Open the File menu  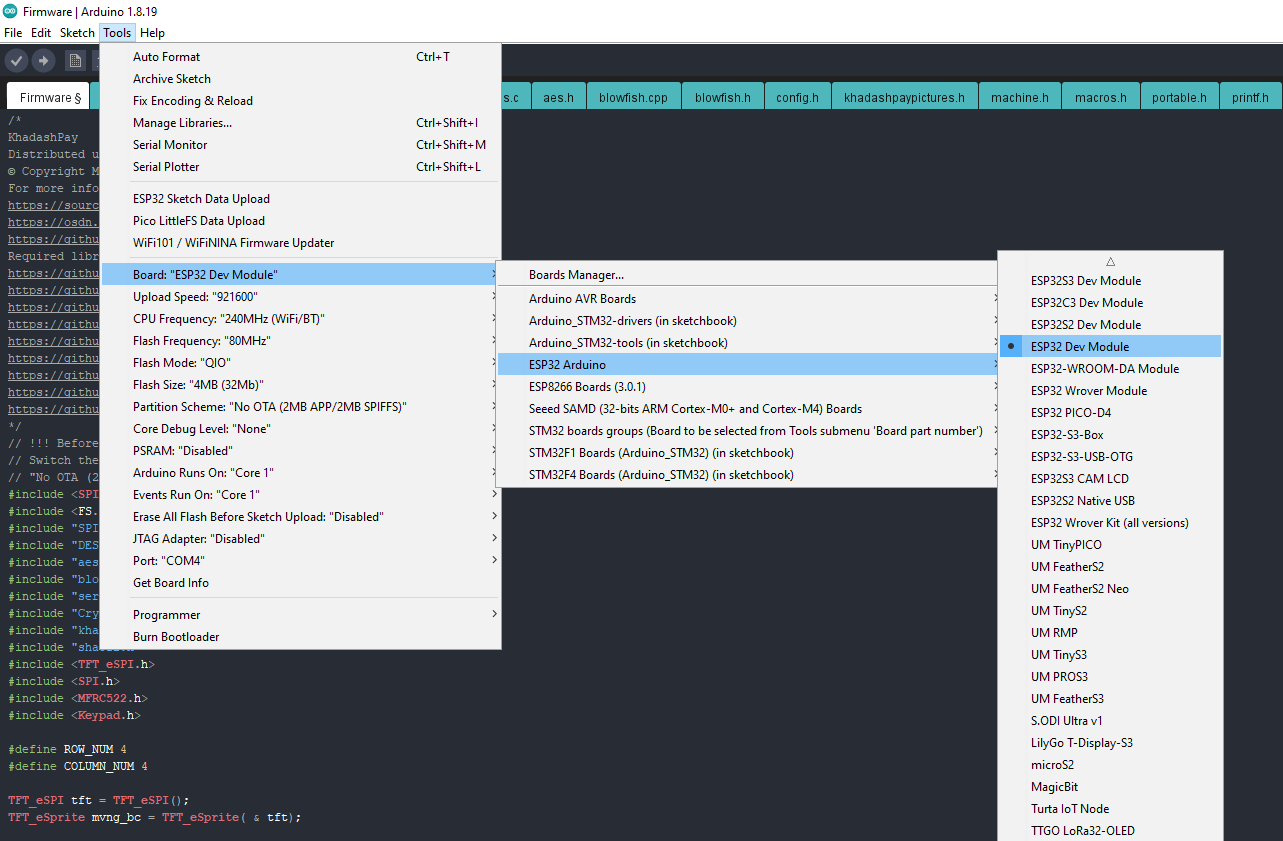point(13,33)
